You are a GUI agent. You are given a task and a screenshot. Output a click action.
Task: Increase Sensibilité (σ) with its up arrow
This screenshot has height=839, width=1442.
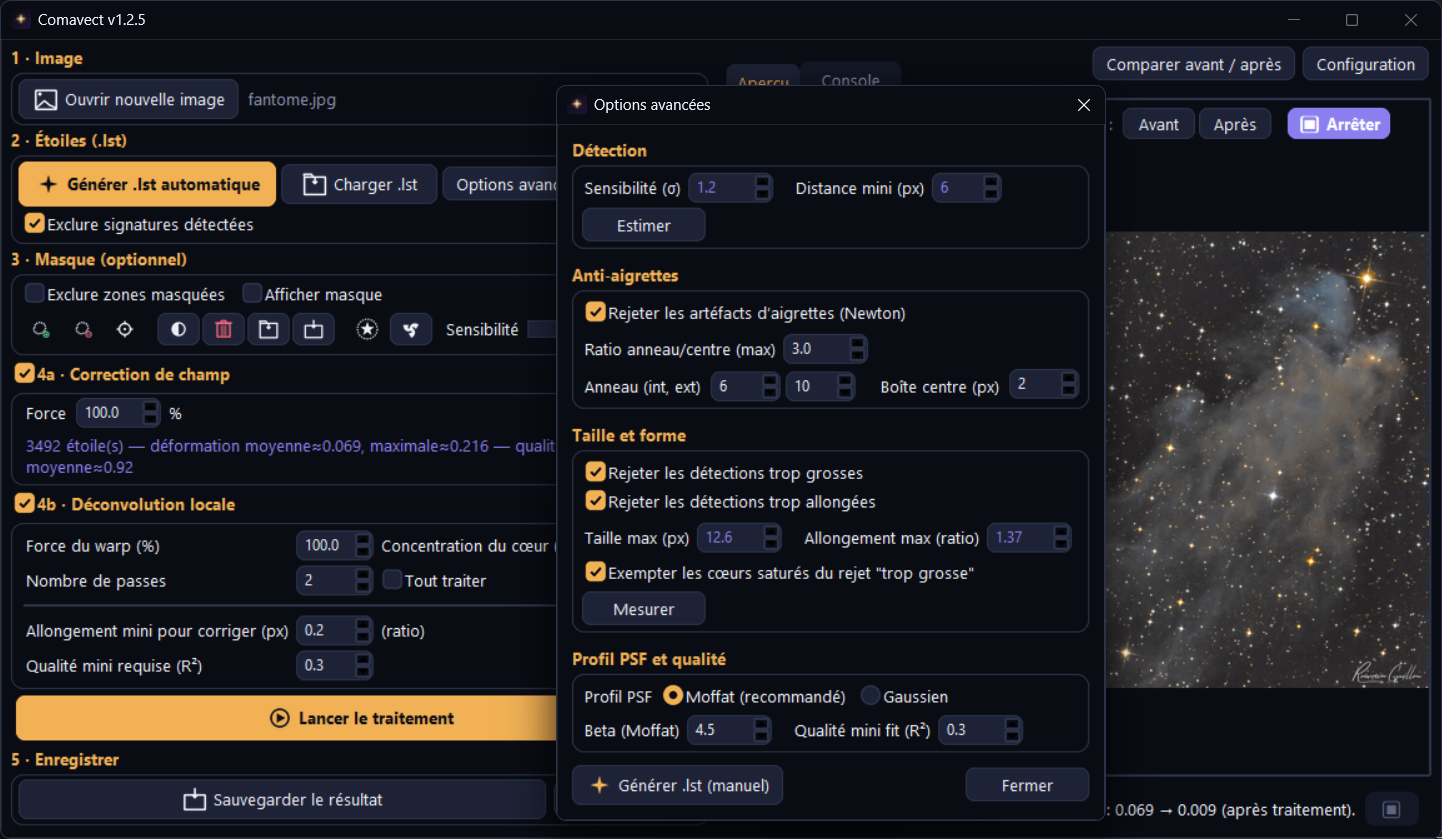pos(763,182)
